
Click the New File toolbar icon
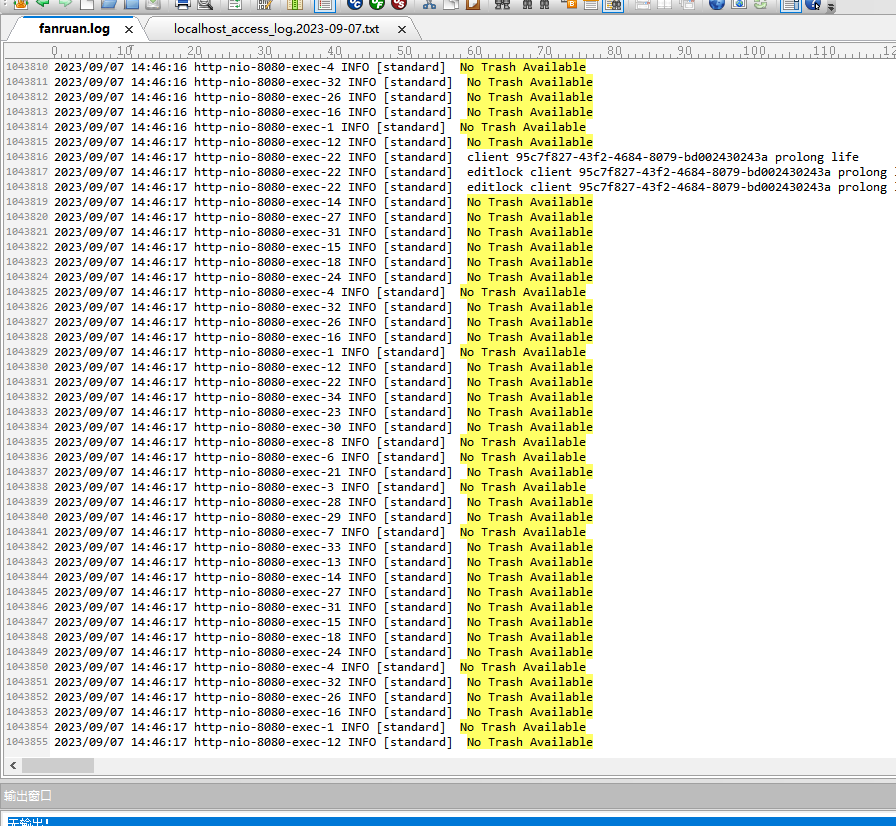[x=87, y=5]
